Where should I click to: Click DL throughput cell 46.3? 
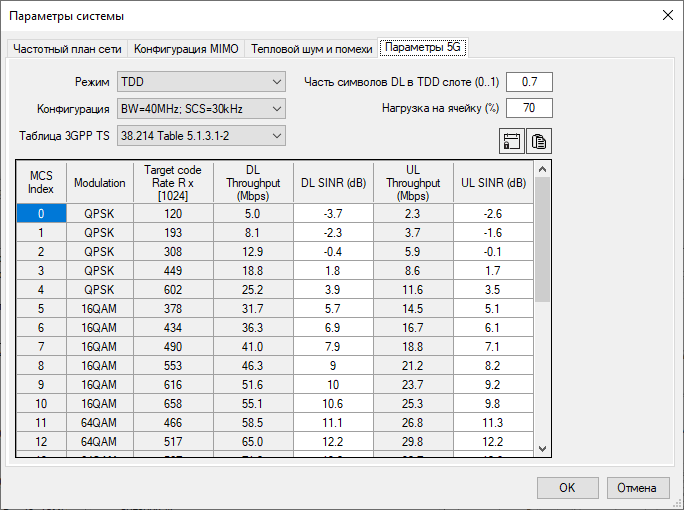pyautogui.click(x=253, y=365)
